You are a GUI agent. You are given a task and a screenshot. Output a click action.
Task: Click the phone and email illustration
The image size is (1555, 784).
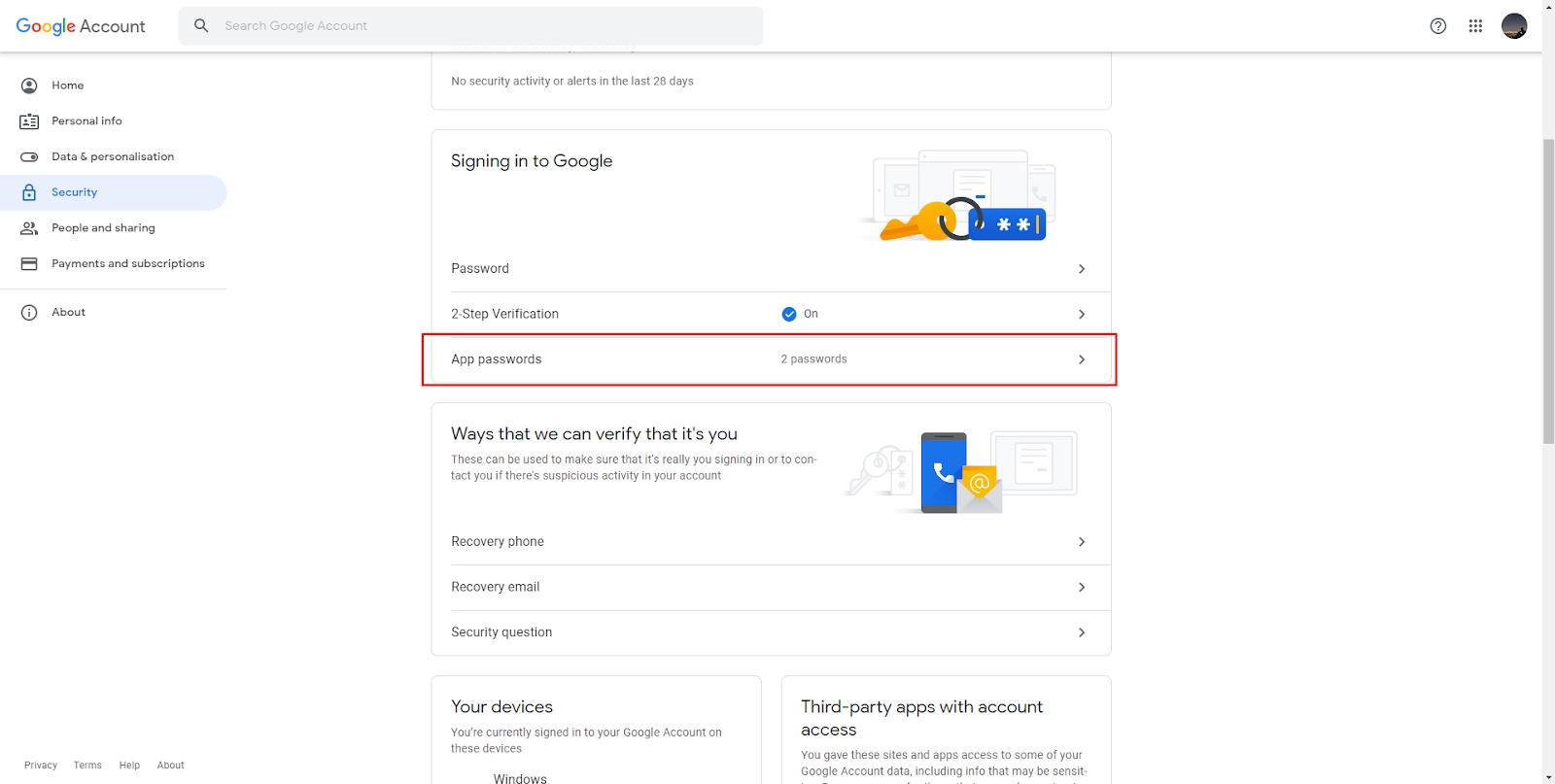coord(962,472)
